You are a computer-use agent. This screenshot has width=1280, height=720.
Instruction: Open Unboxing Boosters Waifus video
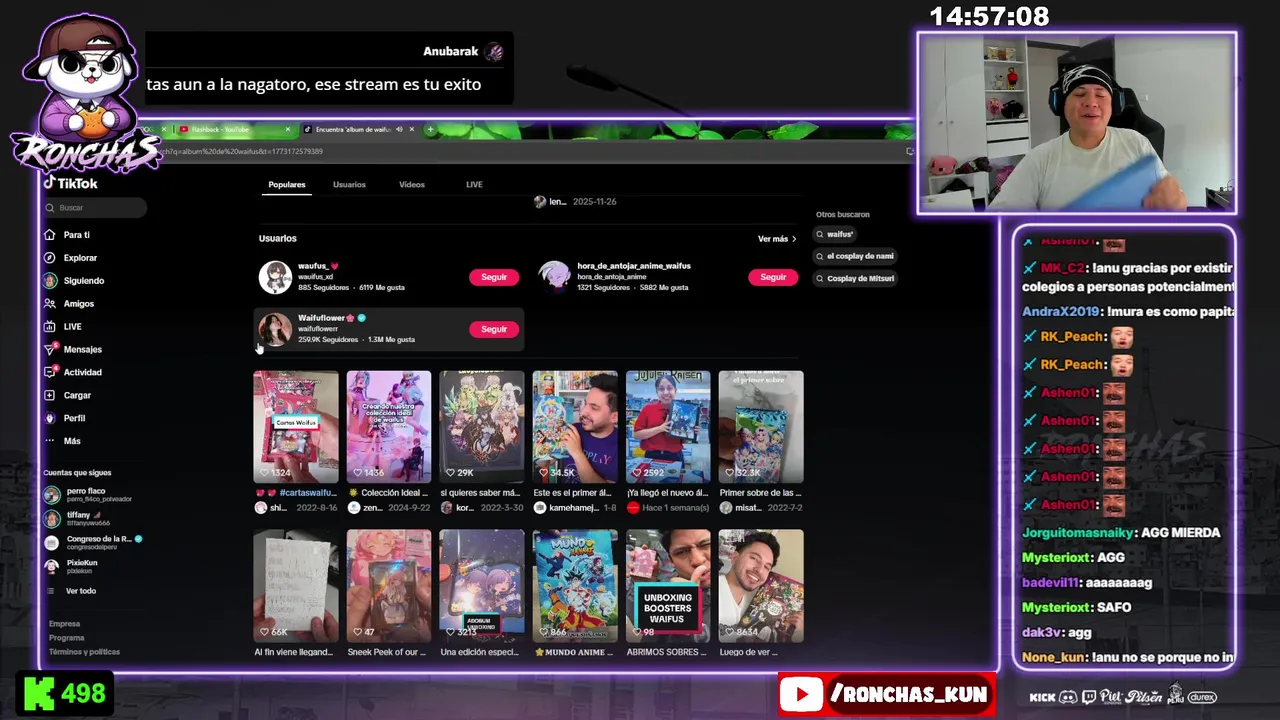pos(668,586)
